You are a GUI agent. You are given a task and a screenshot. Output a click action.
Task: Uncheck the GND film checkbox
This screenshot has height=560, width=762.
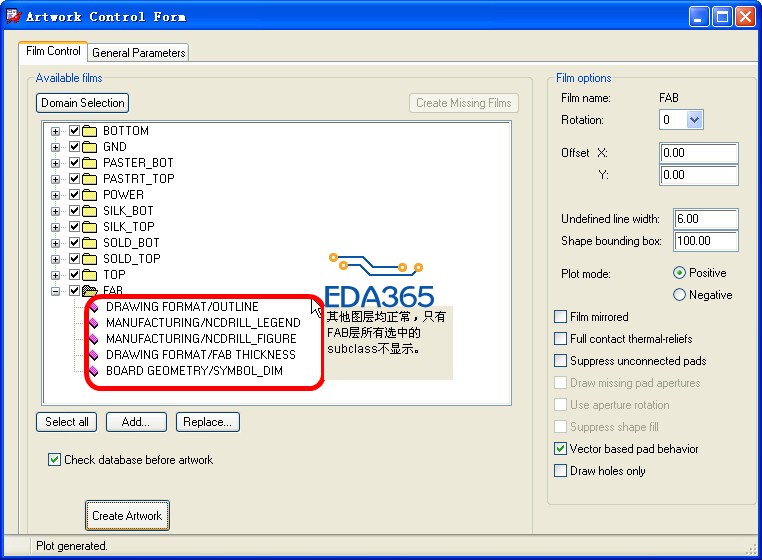(74, 147)
